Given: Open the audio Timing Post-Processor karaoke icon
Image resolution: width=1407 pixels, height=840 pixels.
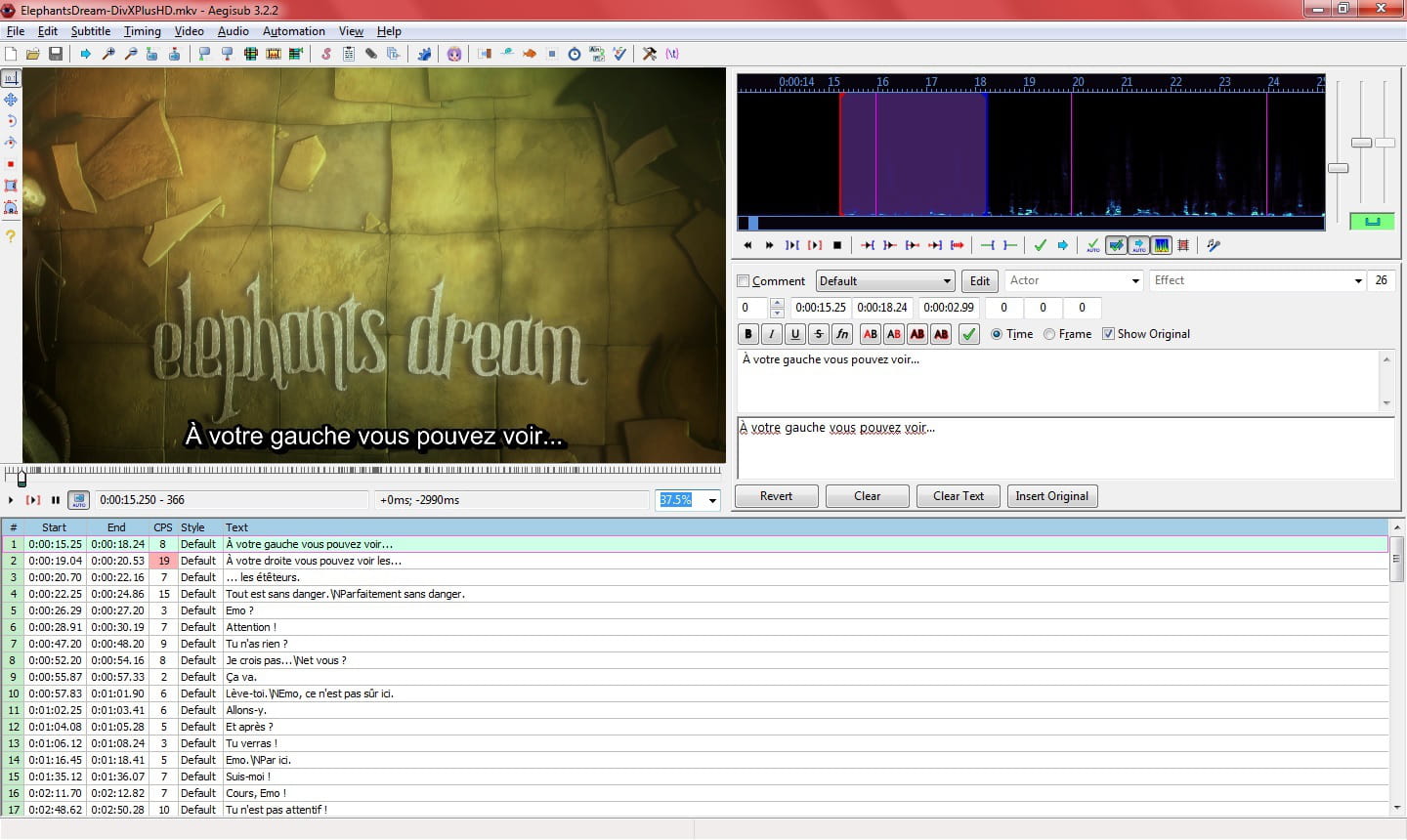Looking at the screenshot, I should [1214, 245].
